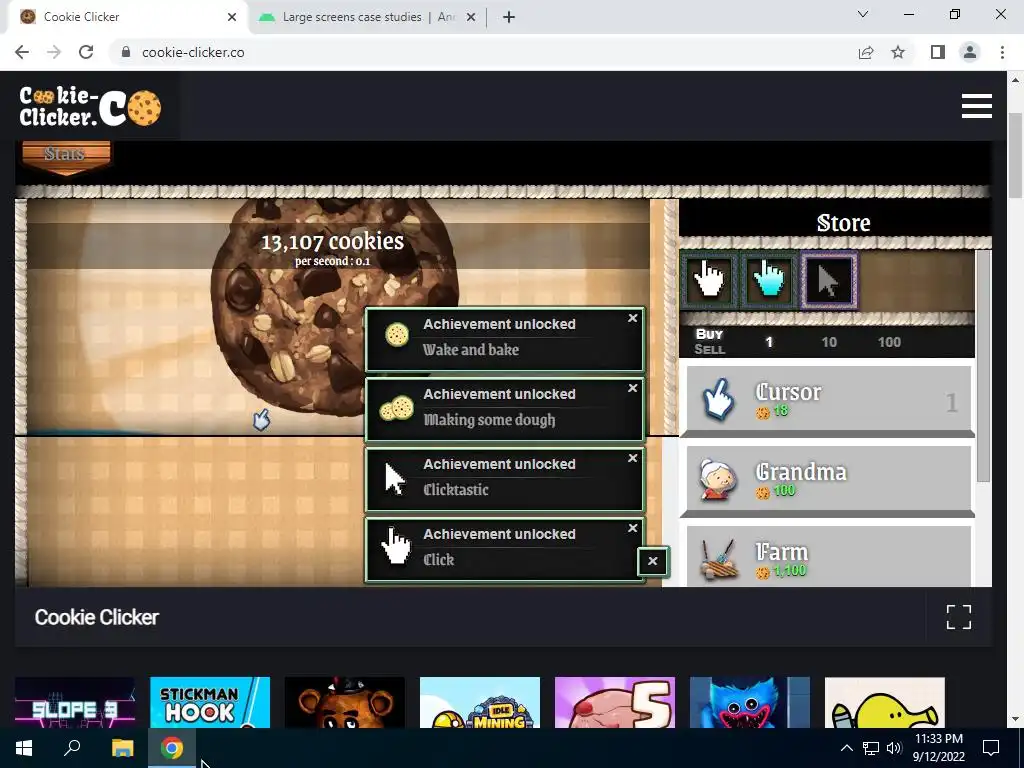The image size is (1024, 768).
Task: Open File Explorer from taskbar
Action: 122,748
